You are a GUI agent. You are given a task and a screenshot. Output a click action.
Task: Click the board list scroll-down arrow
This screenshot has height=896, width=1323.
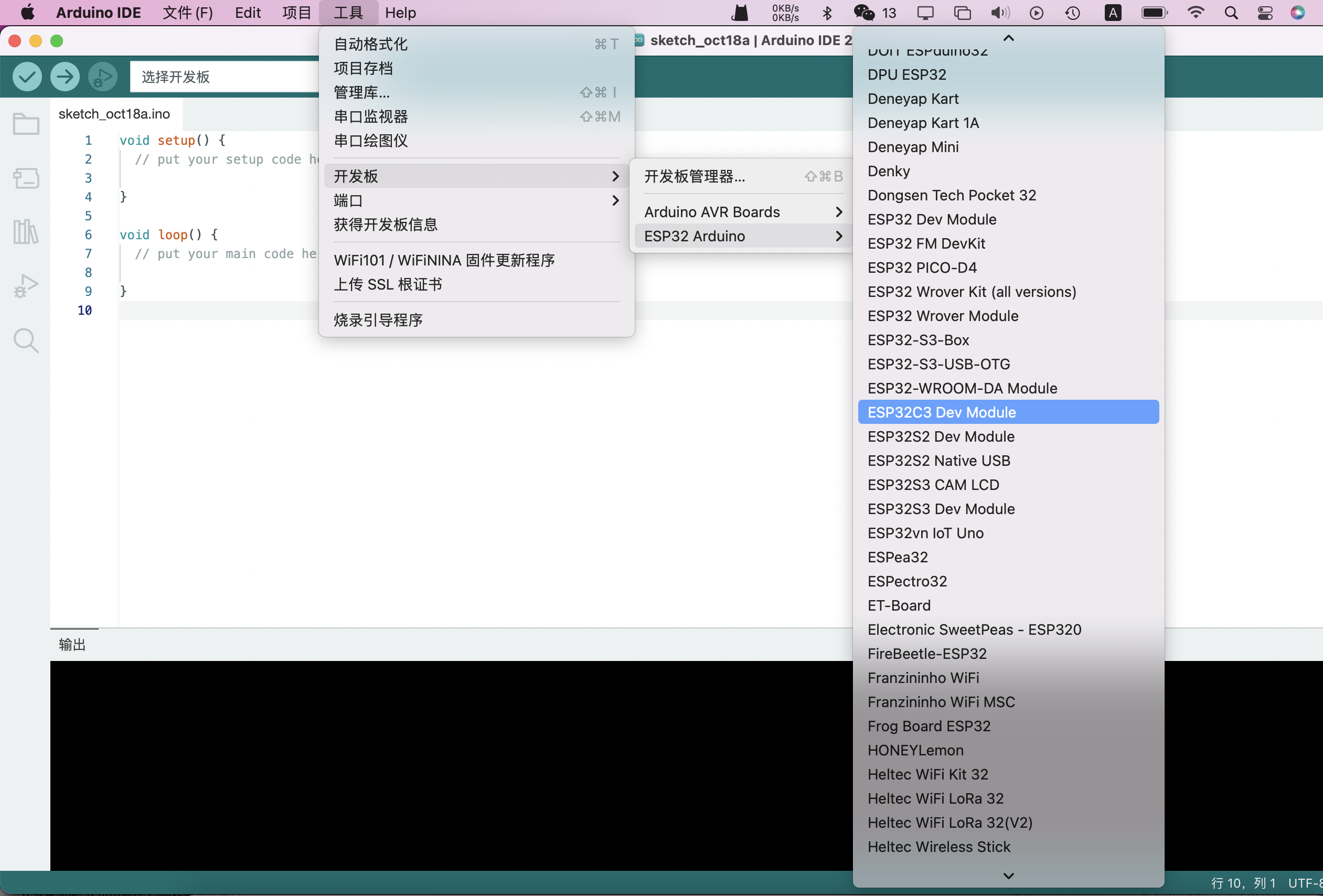click(1008, 876)
